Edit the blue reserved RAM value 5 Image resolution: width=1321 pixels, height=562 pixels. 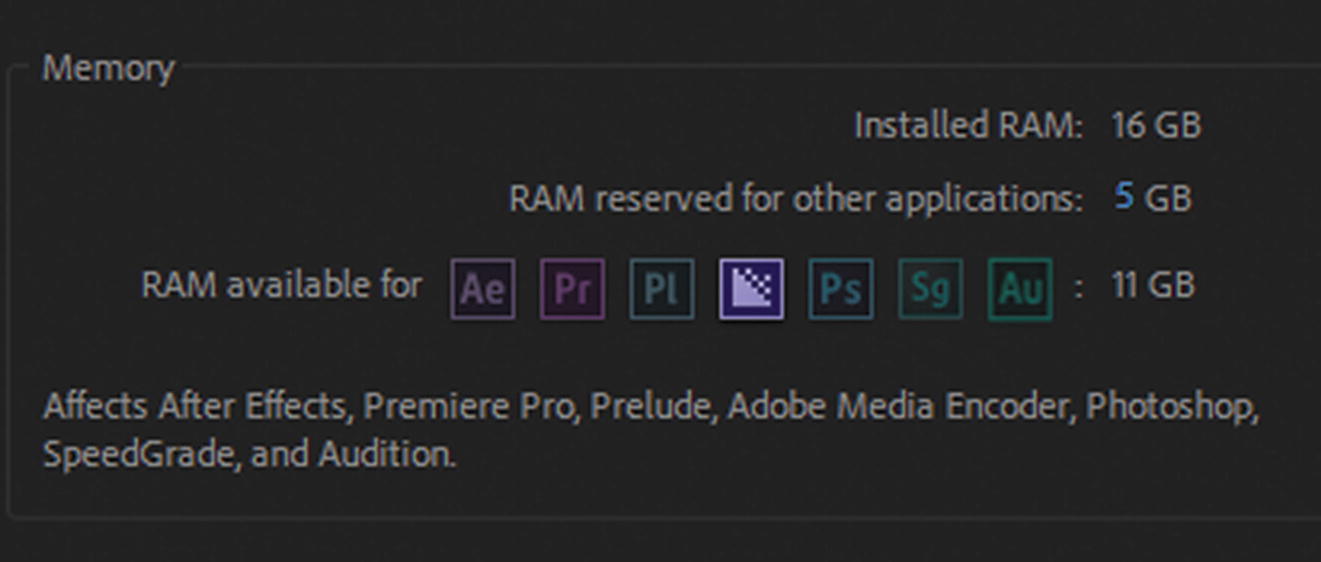click(1124, 197)
